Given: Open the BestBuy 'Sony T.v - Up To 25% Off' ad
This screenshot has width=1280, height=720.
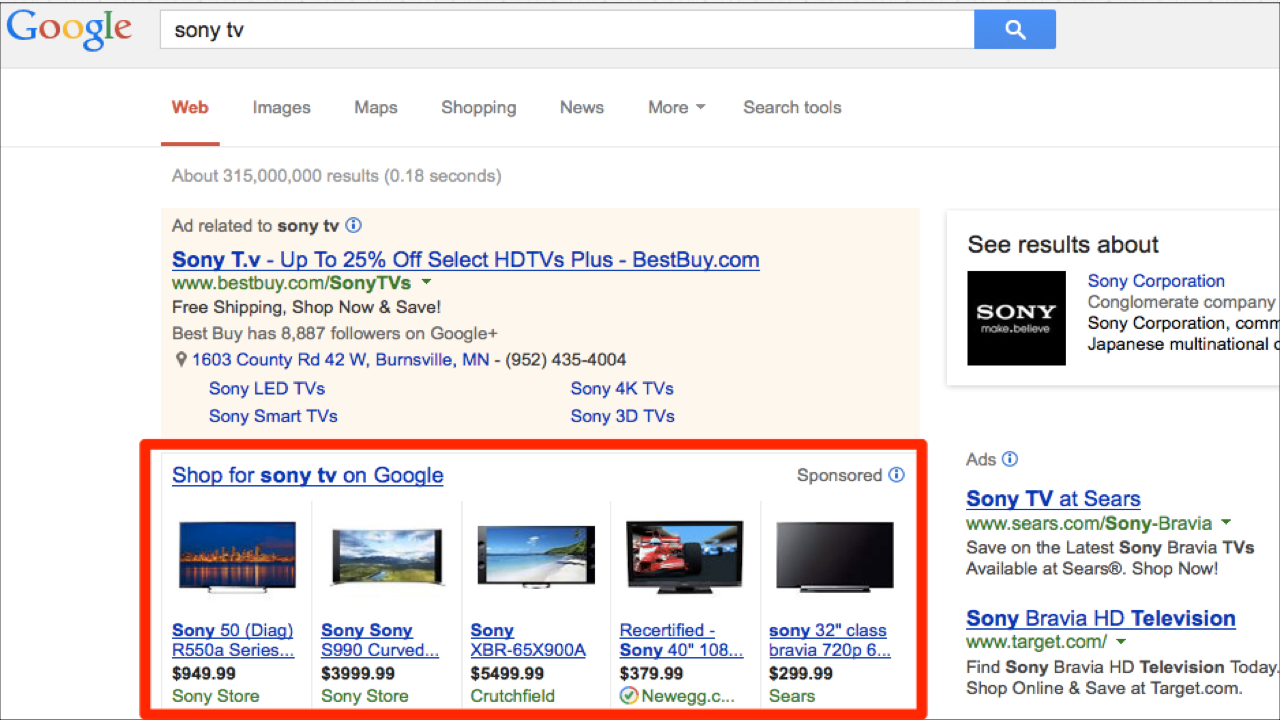Looking at the screenshot, I should click(x=465, y=260).
